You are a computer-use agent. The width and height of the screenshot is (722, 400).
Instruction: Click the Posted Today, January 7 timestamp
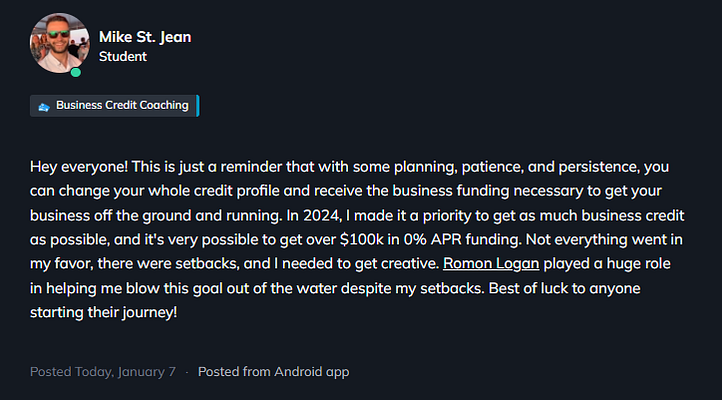click(x=103, y=371)
